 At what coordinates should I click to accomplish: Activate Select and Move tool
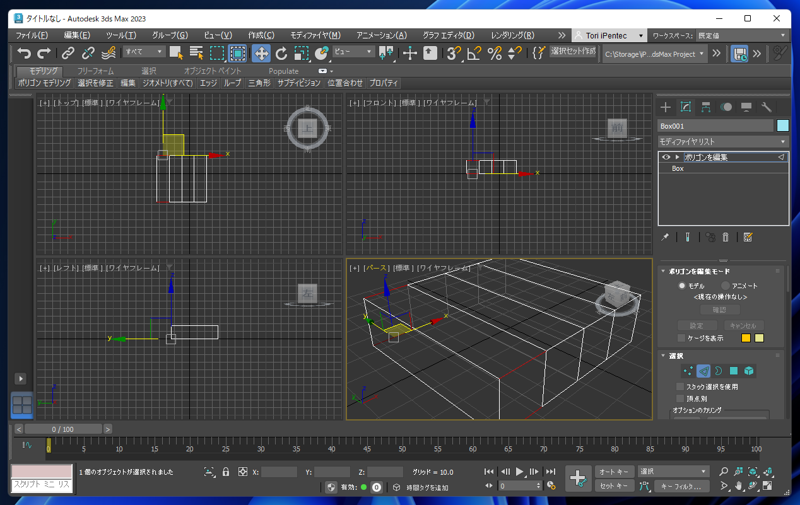261,53
